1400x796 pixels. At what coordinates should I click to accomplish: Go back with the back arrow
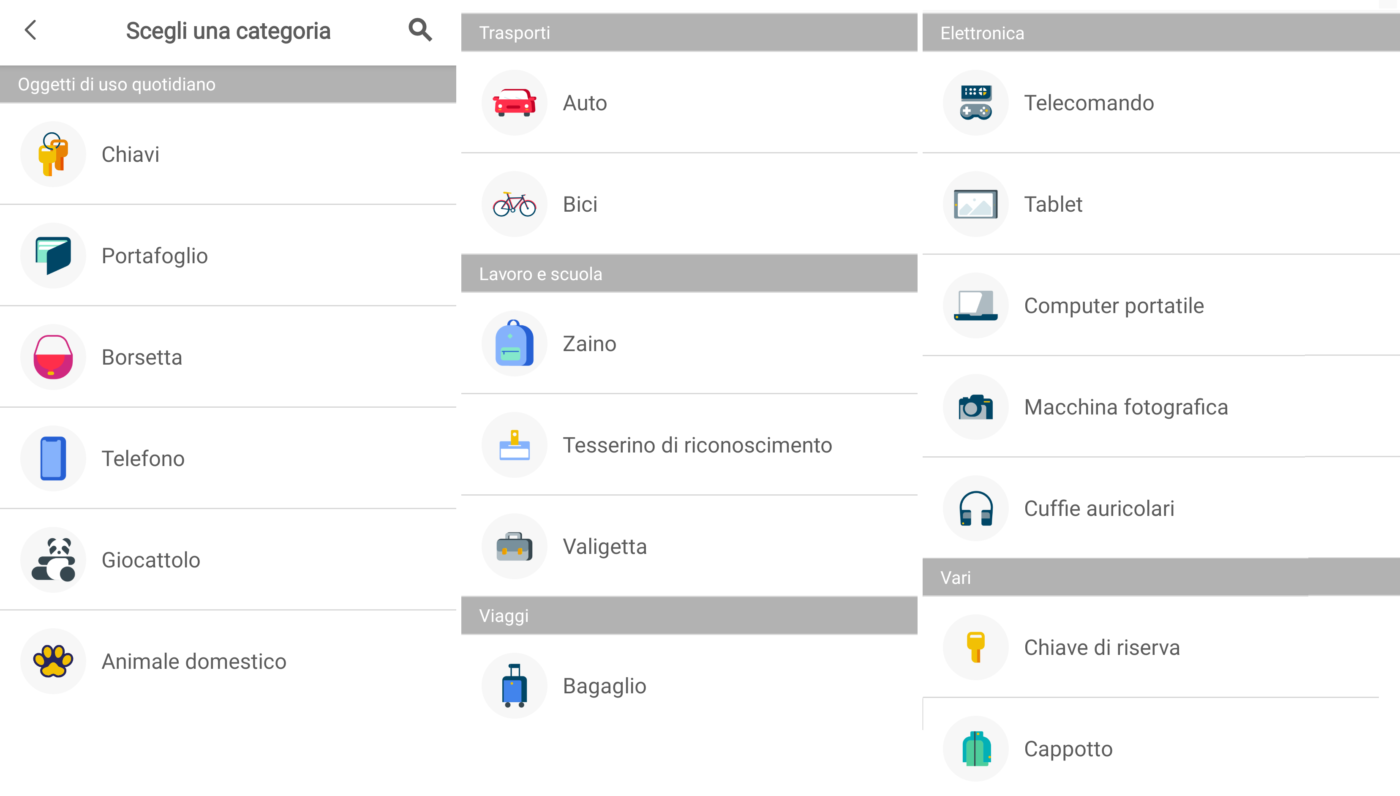(x=31, y=30)
